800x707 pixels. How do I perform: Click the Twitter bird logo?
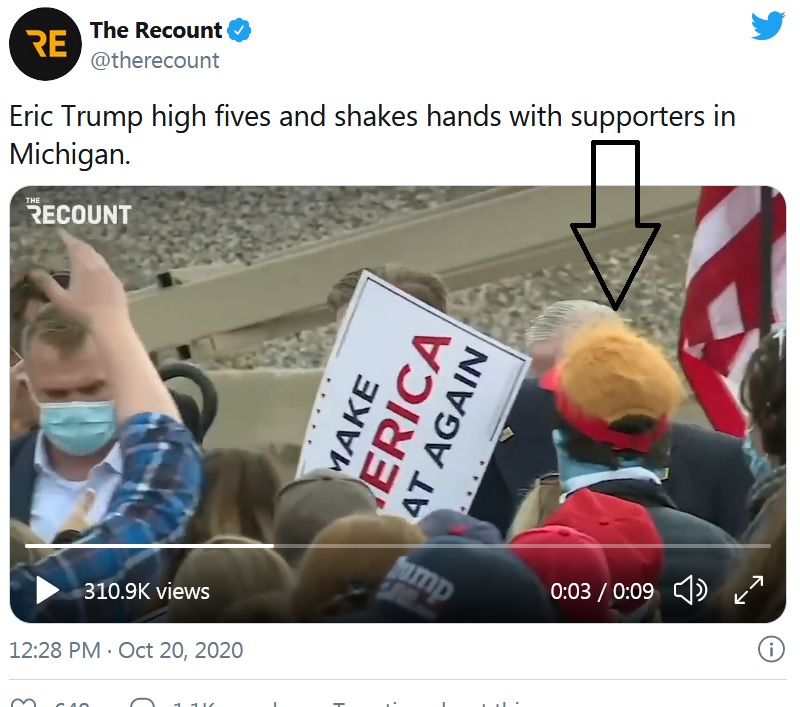click(x=767, y=26)
